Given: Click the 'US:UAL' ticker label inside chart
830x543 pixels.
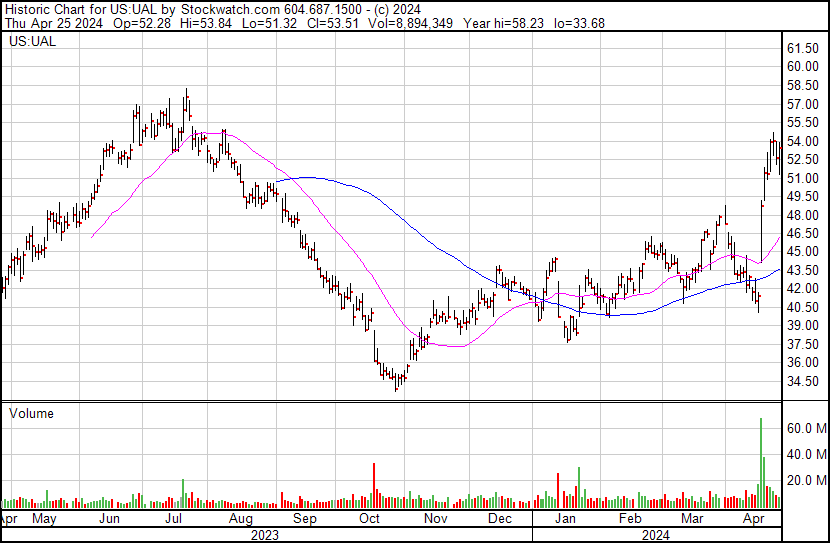Looking at the screenshot, I should pyautogui.click(x=33, y=41).
